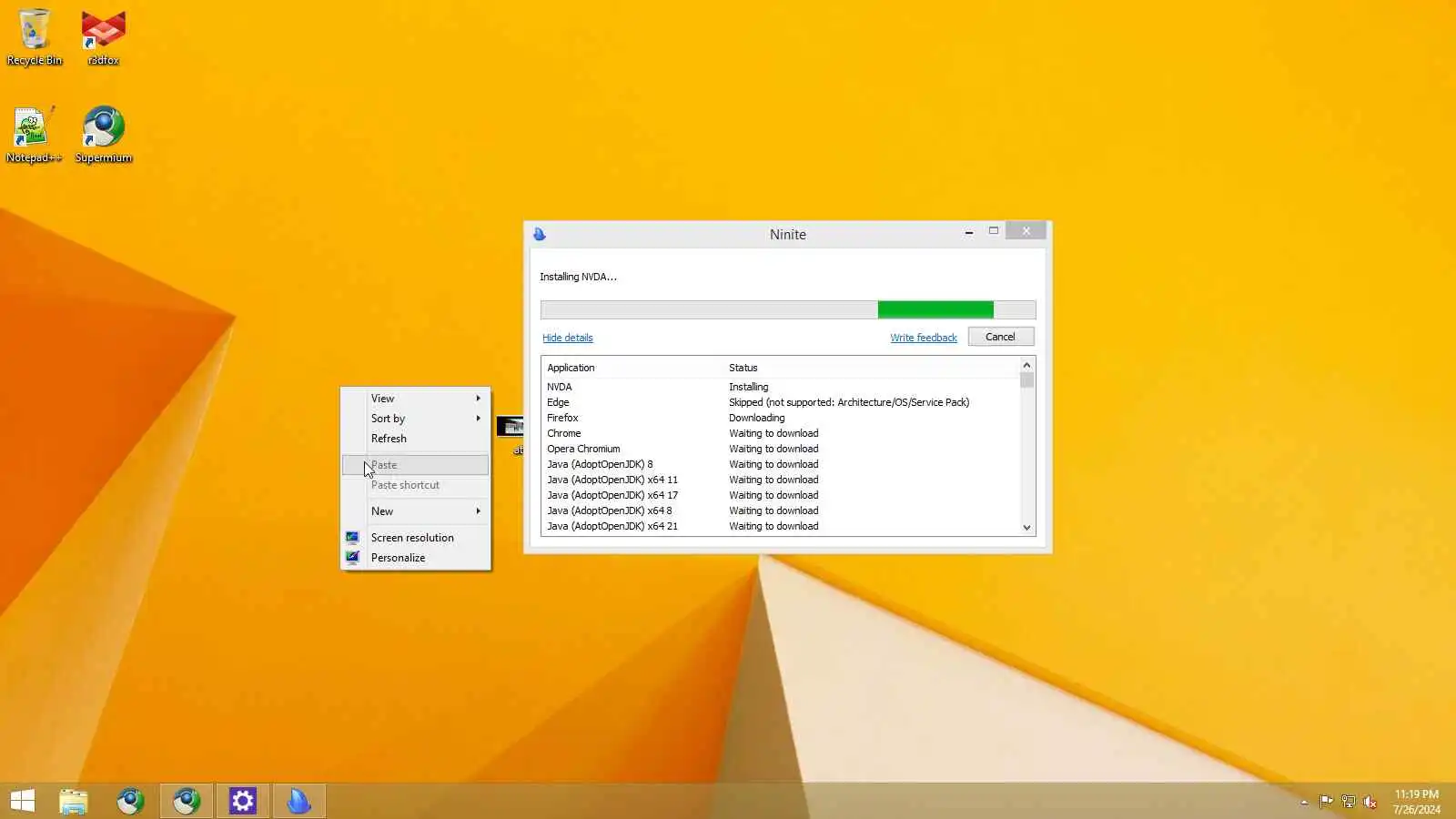Image resolution: width=1456 pixels, height=819 pixels.
Task: Switch to the active Supermium taskbar window
Action: [187, 801]
